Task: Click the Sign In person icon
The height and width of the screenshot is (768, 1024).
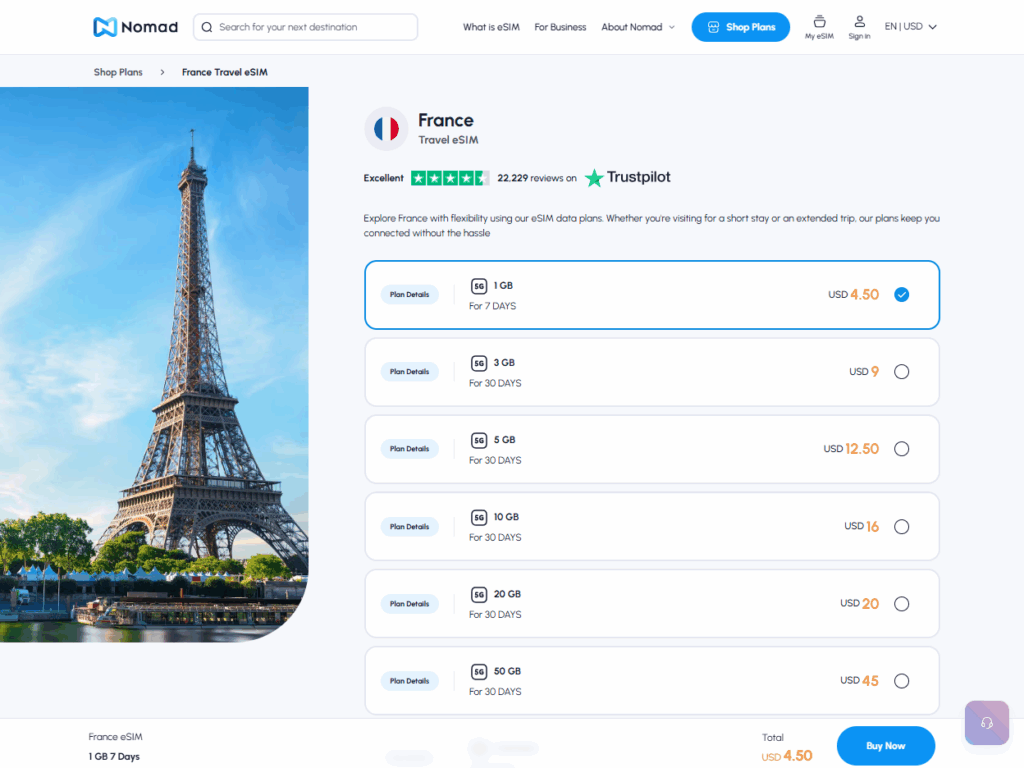Action: click(x=859, y=22)
